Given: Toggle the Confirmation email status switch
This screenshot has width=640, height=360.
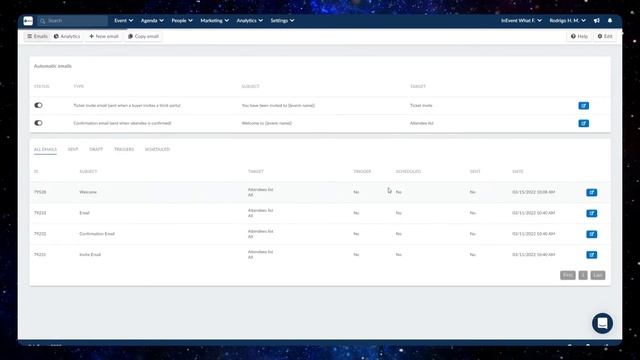Looking at the screenshot, I should point(38,123).
